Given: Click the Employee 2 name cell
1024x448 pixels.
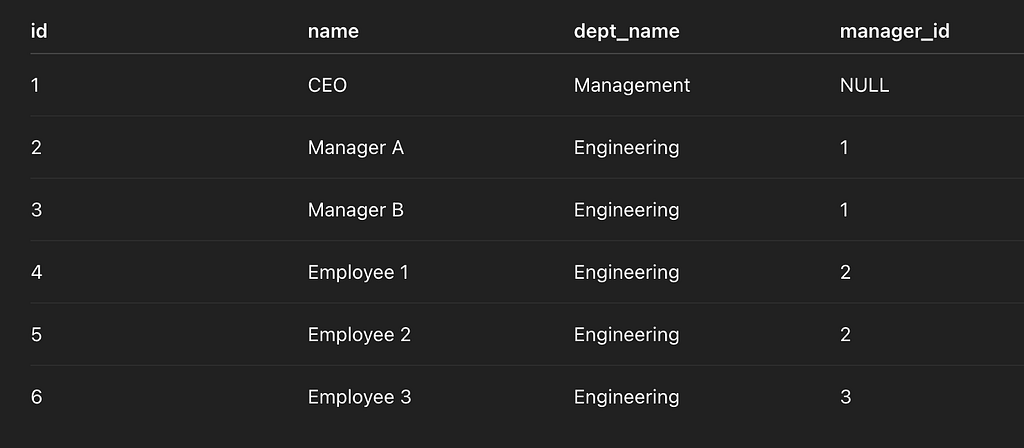Looking at the screenshot, I should pos(359,334).
